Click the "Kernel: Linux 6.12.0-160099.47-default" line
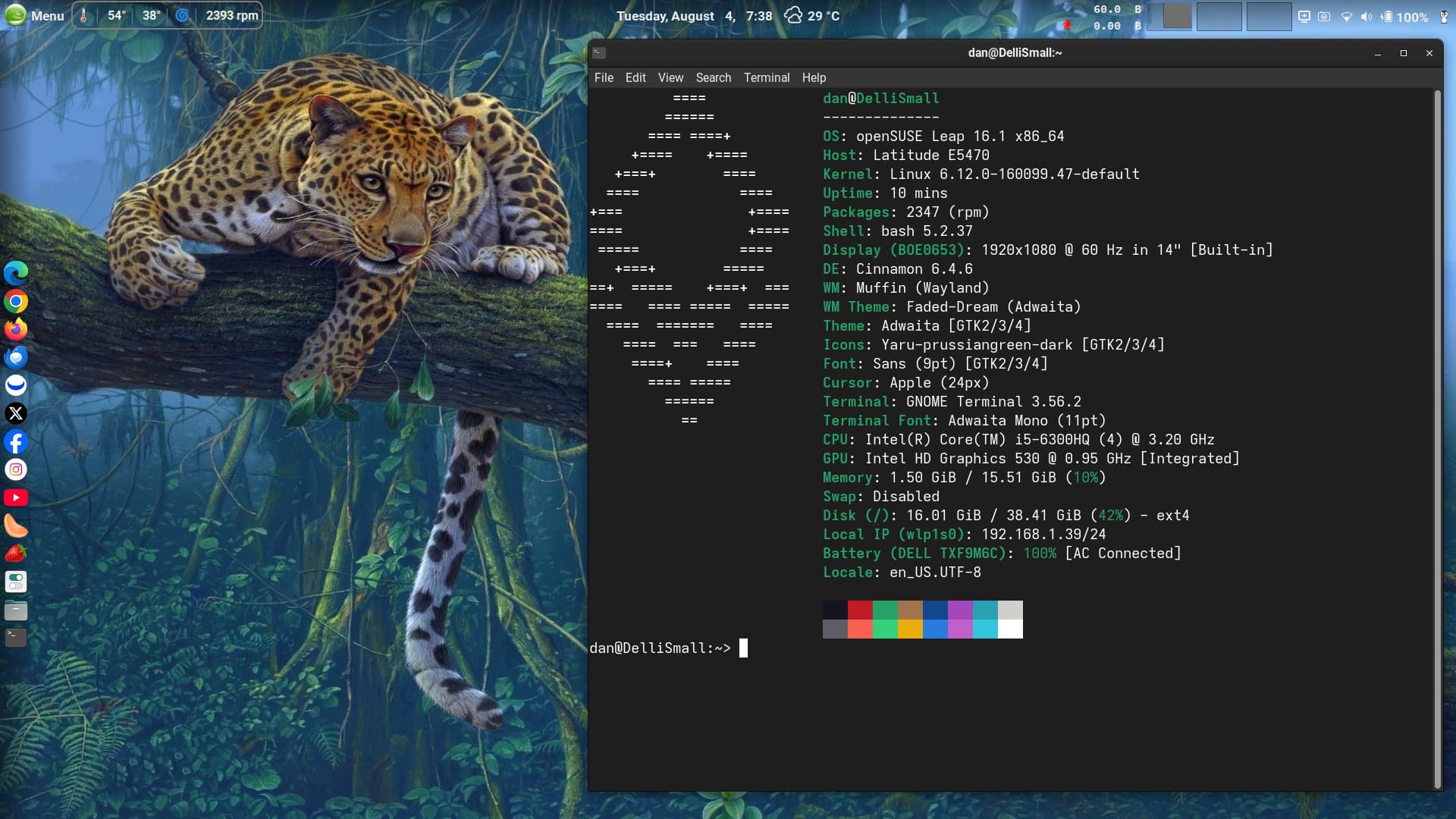The image size is (1456, 819). (x=981, y=174)
